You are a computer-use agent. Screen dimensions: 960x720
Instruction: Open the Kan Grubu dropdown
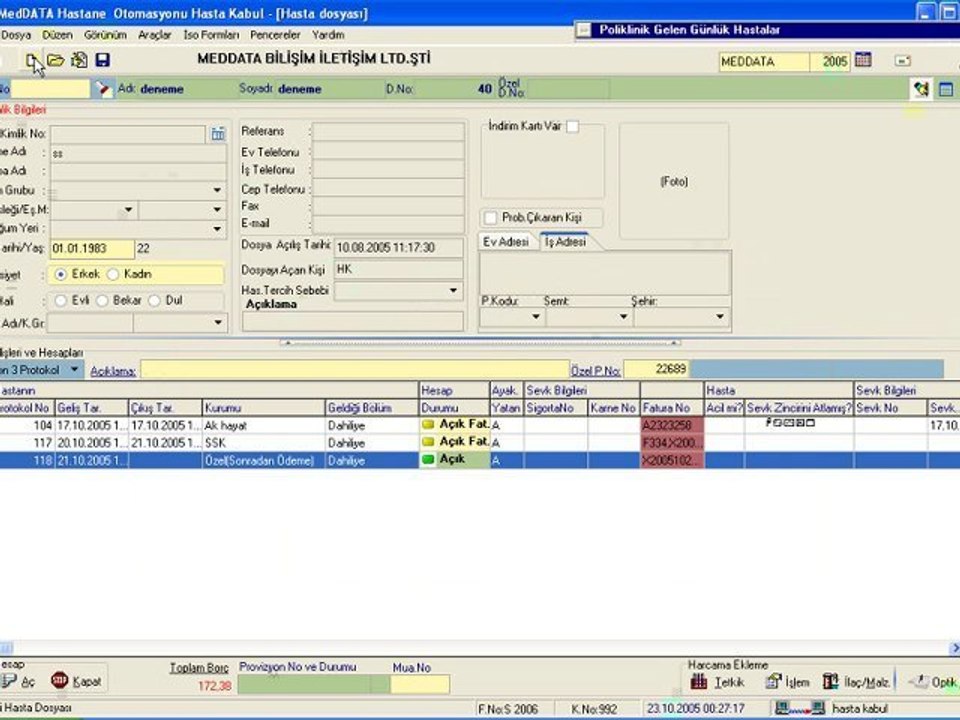(x=217, y=190)
